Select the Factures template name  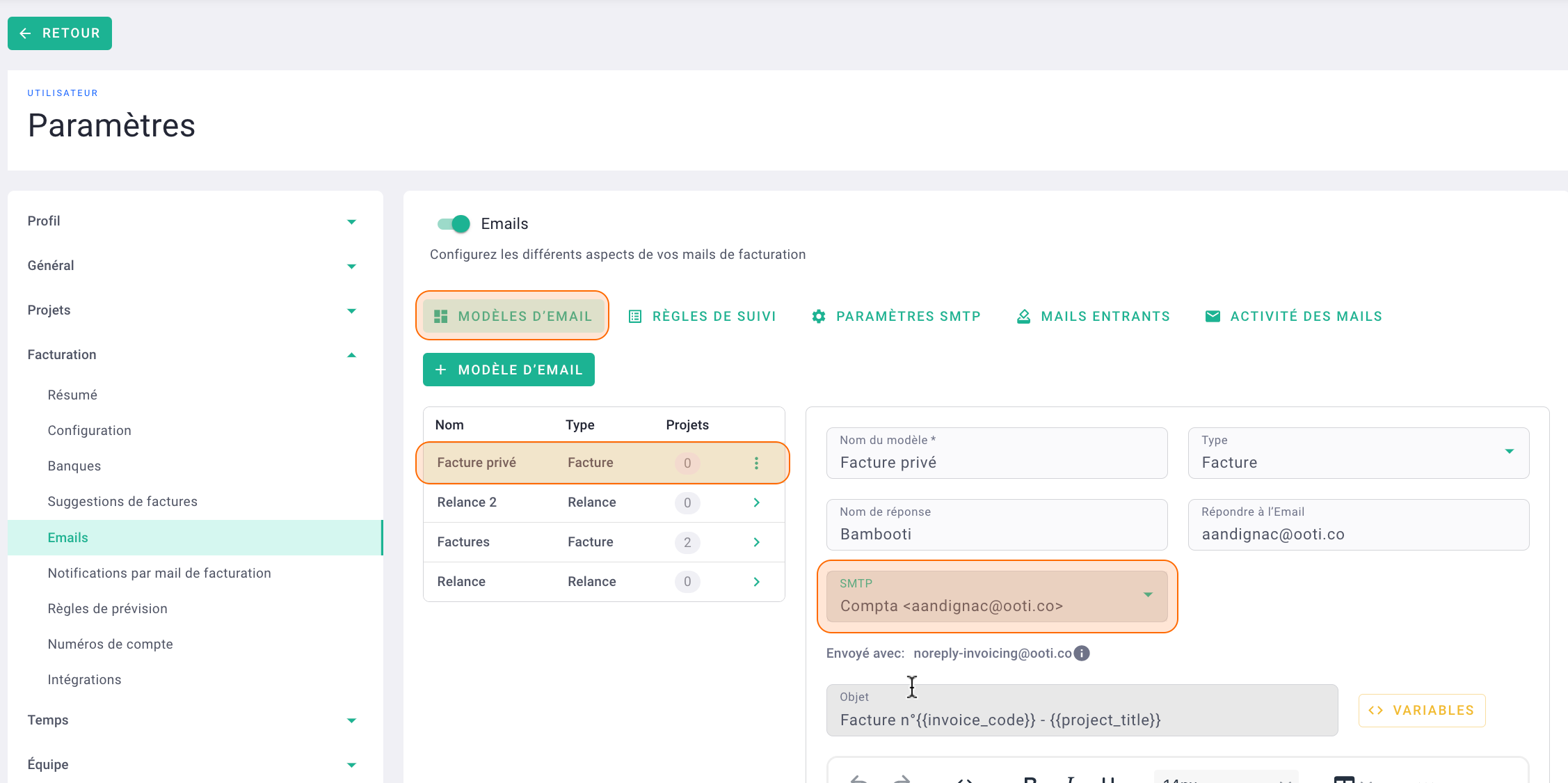tap(463, 542)
